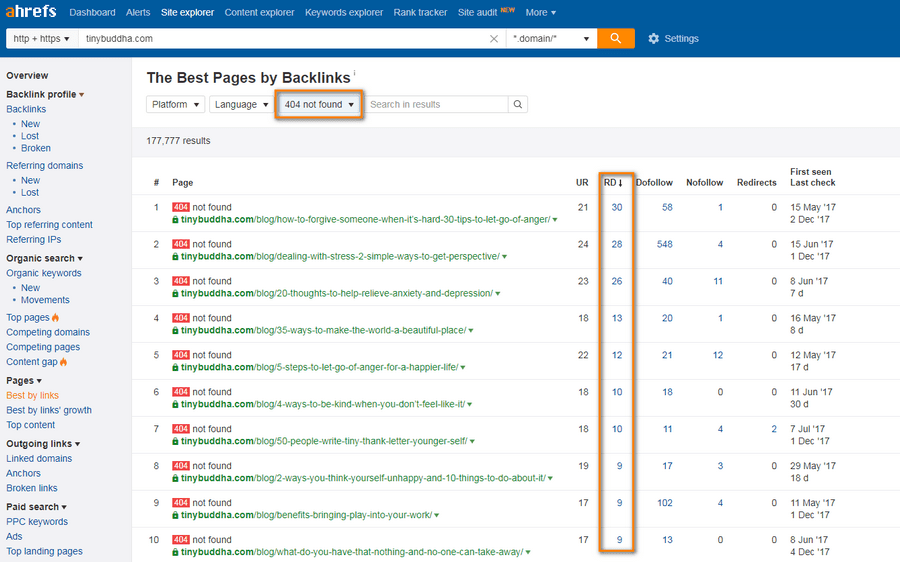Open Competing pages link

point(43,347)
